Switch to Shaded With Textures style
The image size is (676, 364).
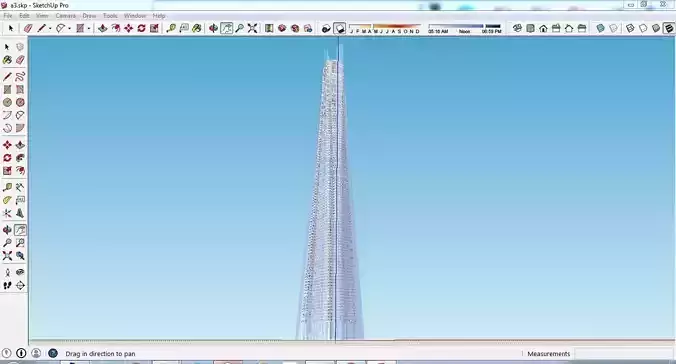pyautogui.click(x=669, y=28)
